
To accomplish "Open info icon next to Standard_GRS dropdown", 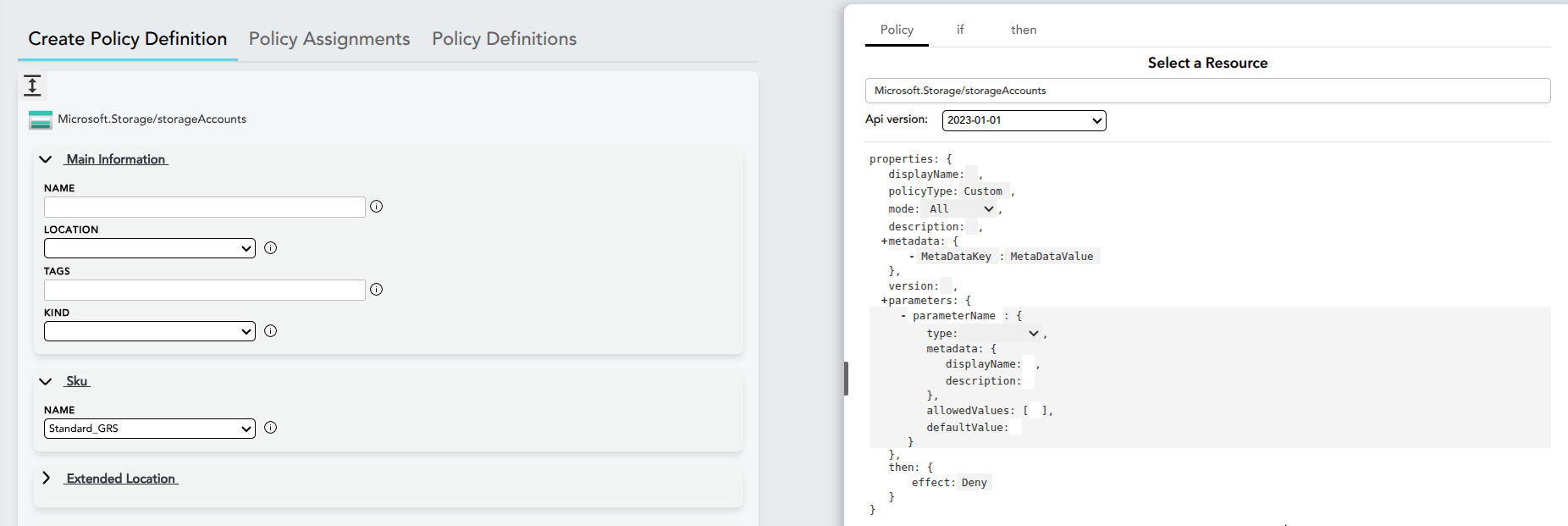I will point(271,428).
